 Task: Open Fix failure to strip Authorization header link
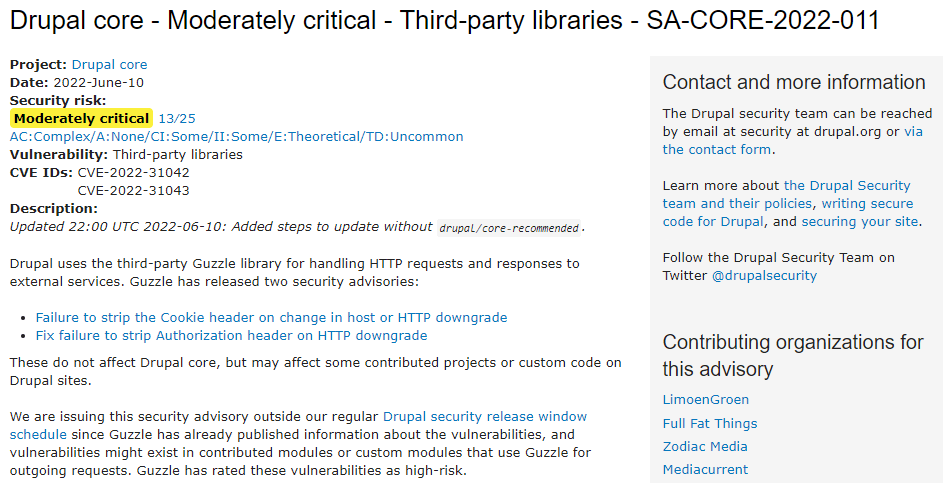click(x=232, y=336)
